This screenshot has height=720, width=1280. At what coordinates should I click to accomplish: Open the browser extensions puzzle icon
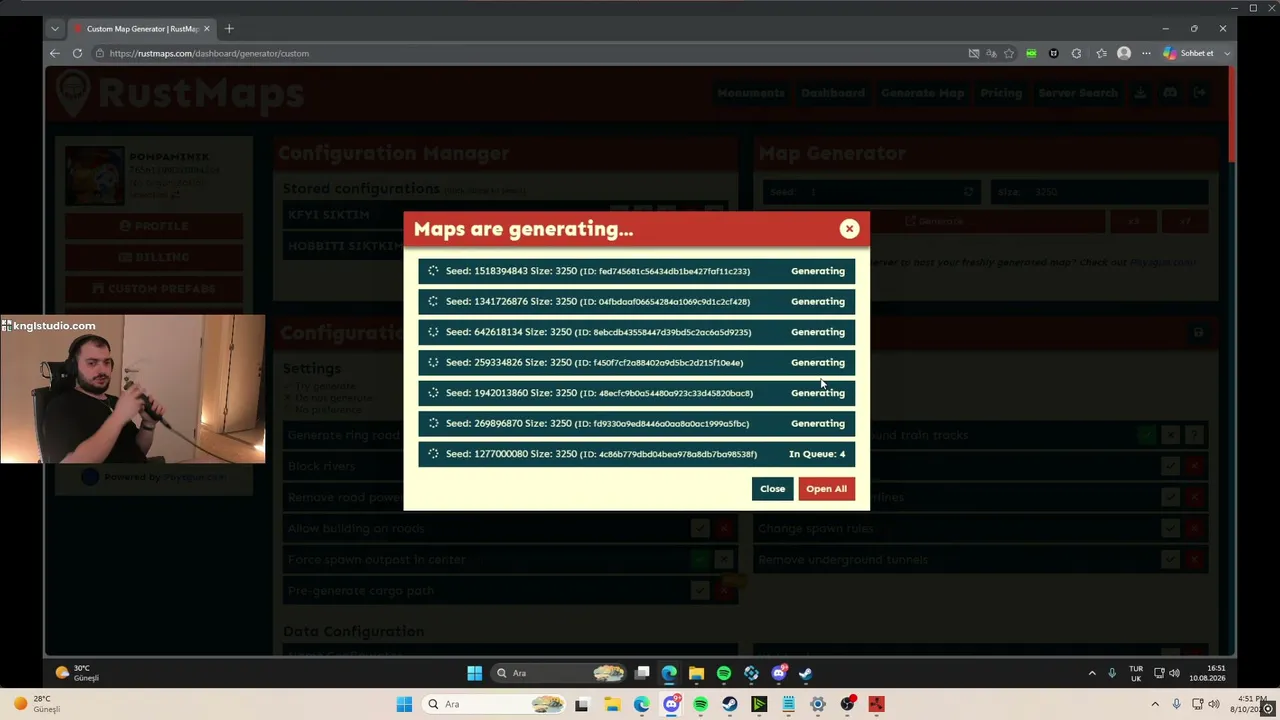1076,53
